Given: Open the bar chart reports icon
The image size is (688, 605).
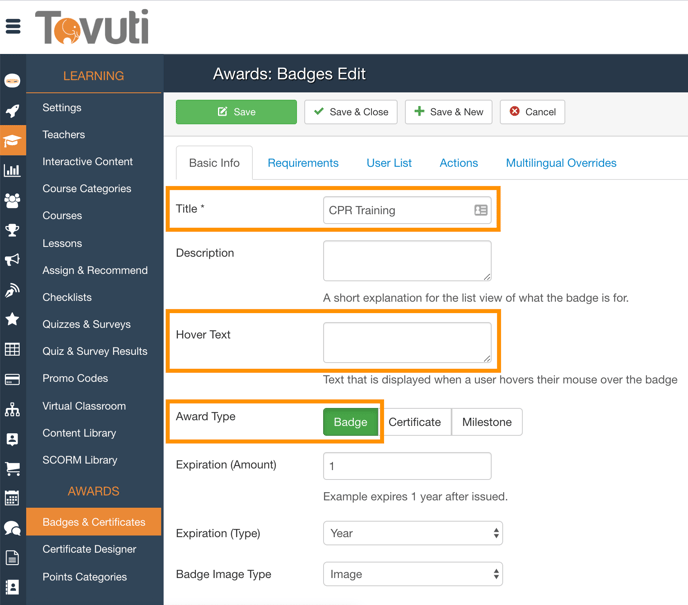Looking at the screenshot, I should pyautogui.click(x=12, y=171).
